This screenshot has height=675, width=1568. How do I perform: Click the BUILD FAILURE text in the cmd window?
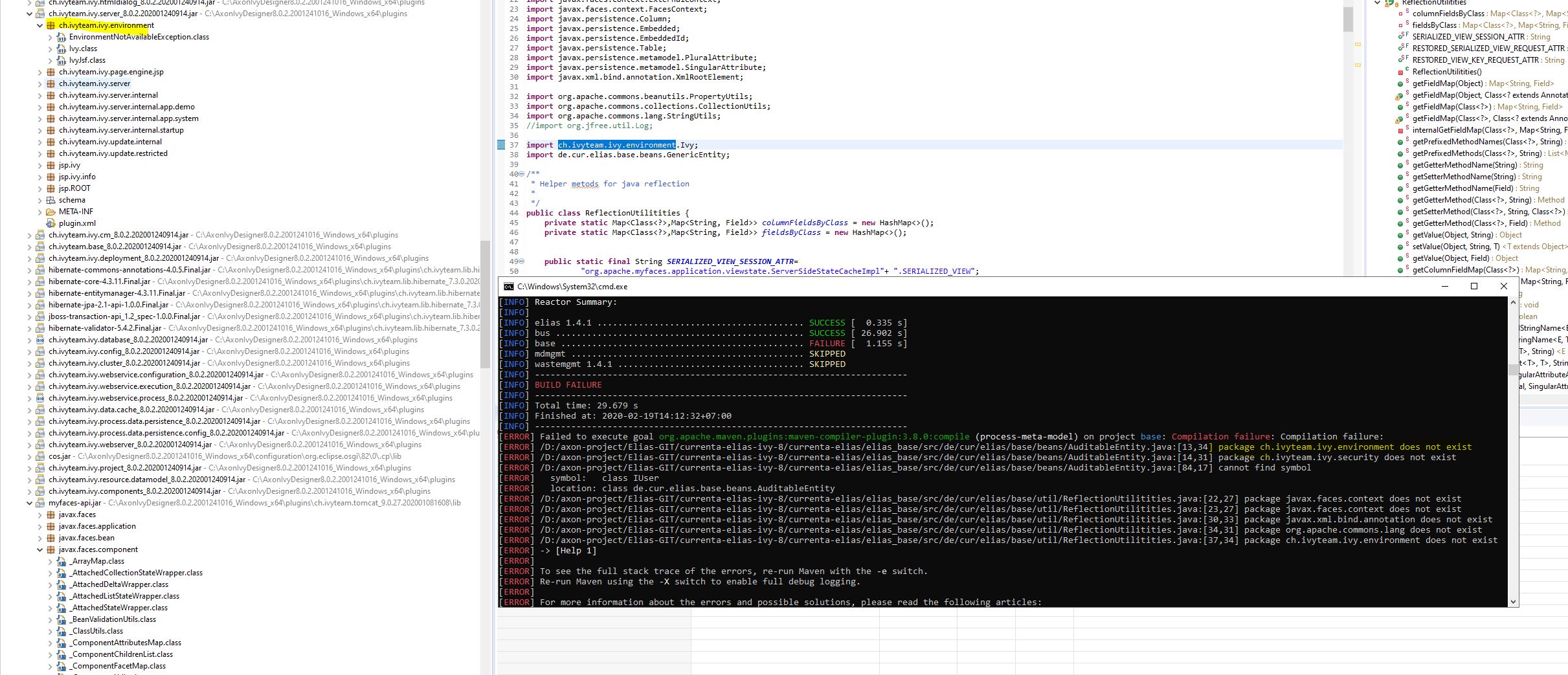568,385
